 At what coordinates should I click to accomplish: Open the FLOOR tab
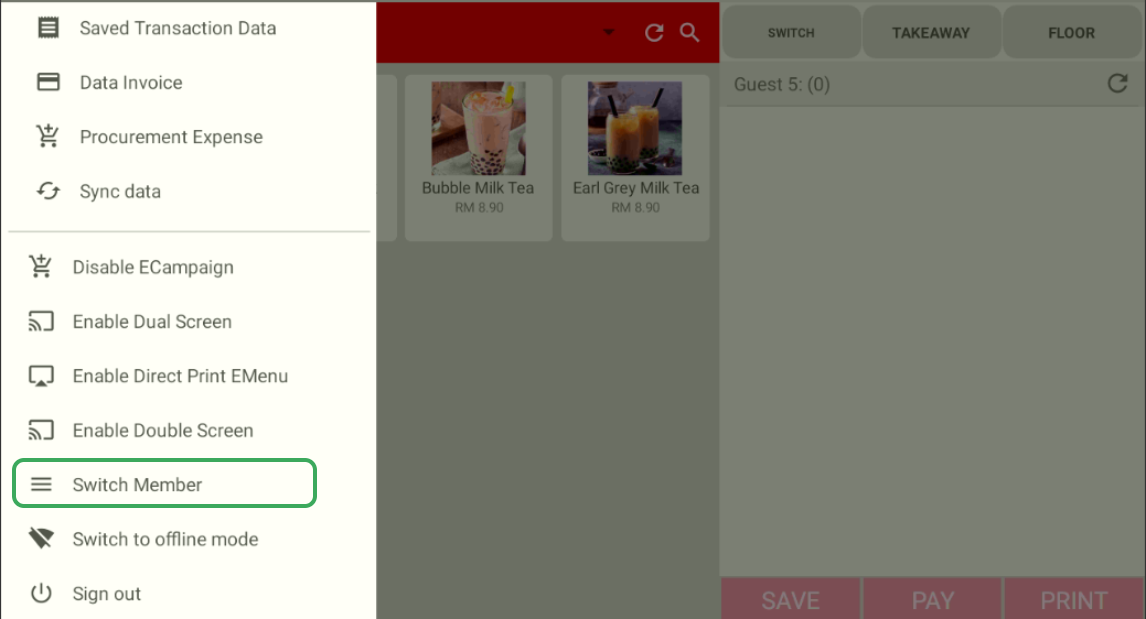[1071, 32]
